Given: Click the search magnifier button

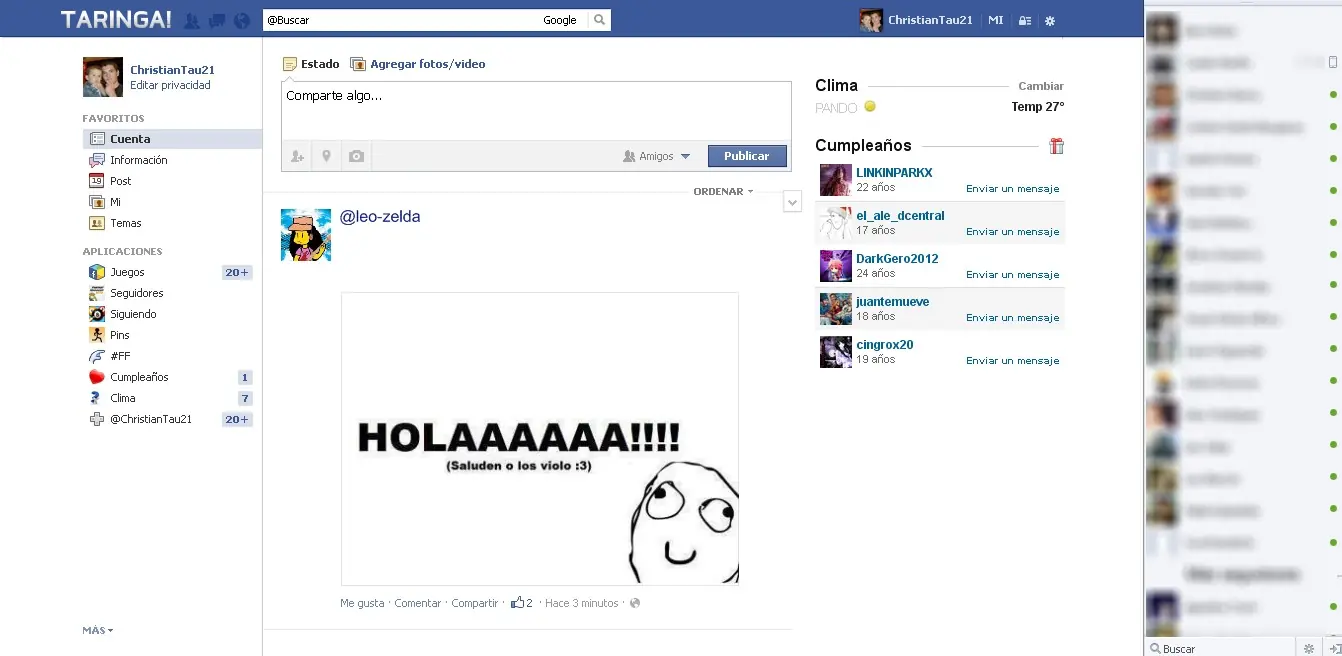Looking at the screenshot, I should pos(599,20).
